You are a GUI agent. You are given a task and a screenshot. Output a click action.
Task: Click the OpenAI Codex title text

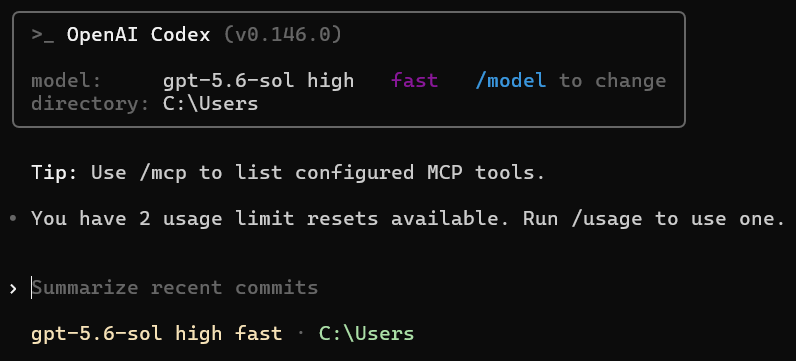[x=139, y=35]
